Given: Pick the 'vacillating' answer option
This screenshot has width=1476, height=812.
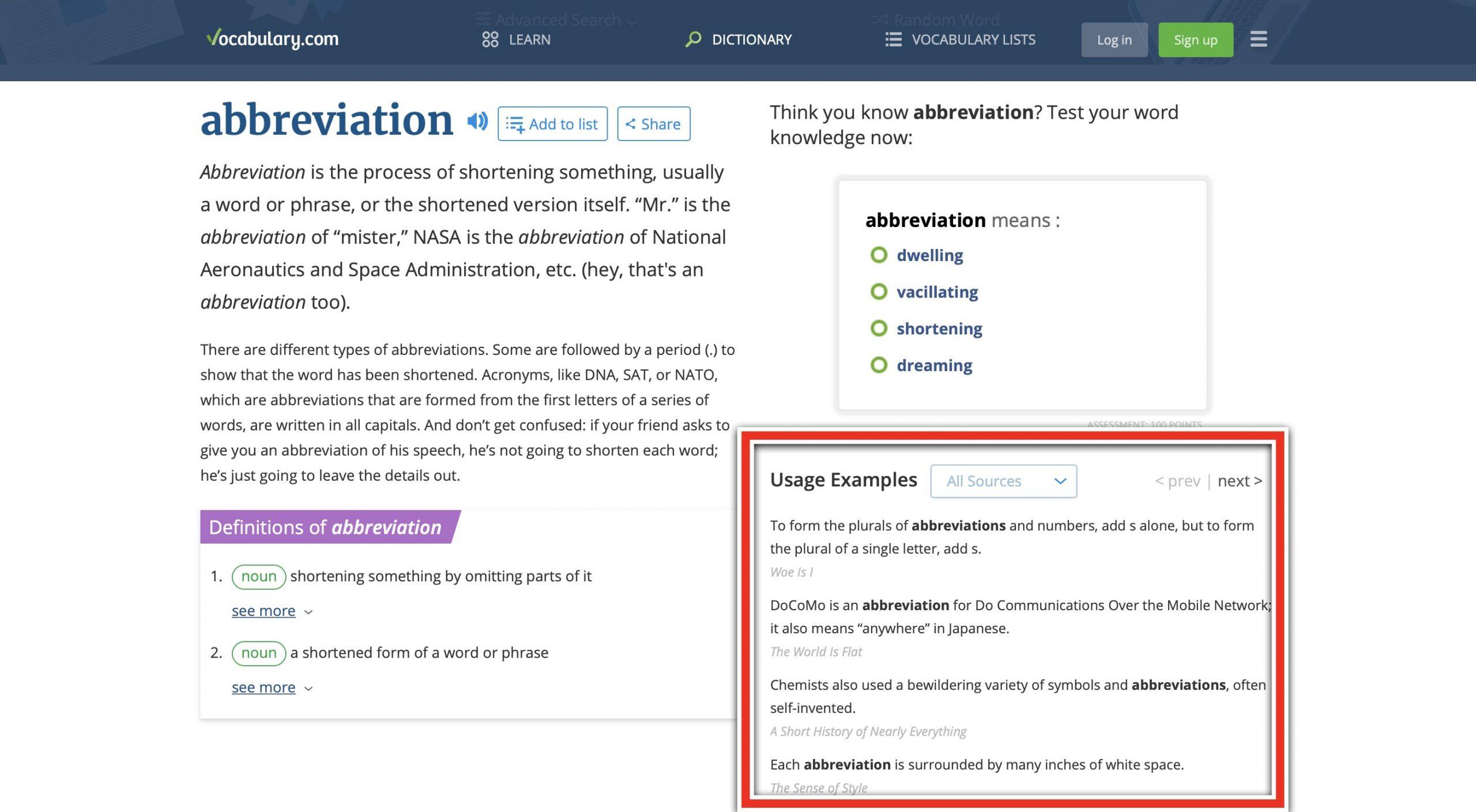Looking at the screenshot, I should 937,292.
